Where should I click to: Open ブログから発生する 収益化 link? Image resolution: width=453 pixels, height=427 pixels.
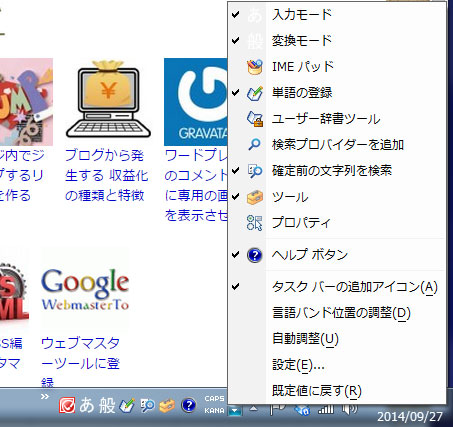pos(106,175)
